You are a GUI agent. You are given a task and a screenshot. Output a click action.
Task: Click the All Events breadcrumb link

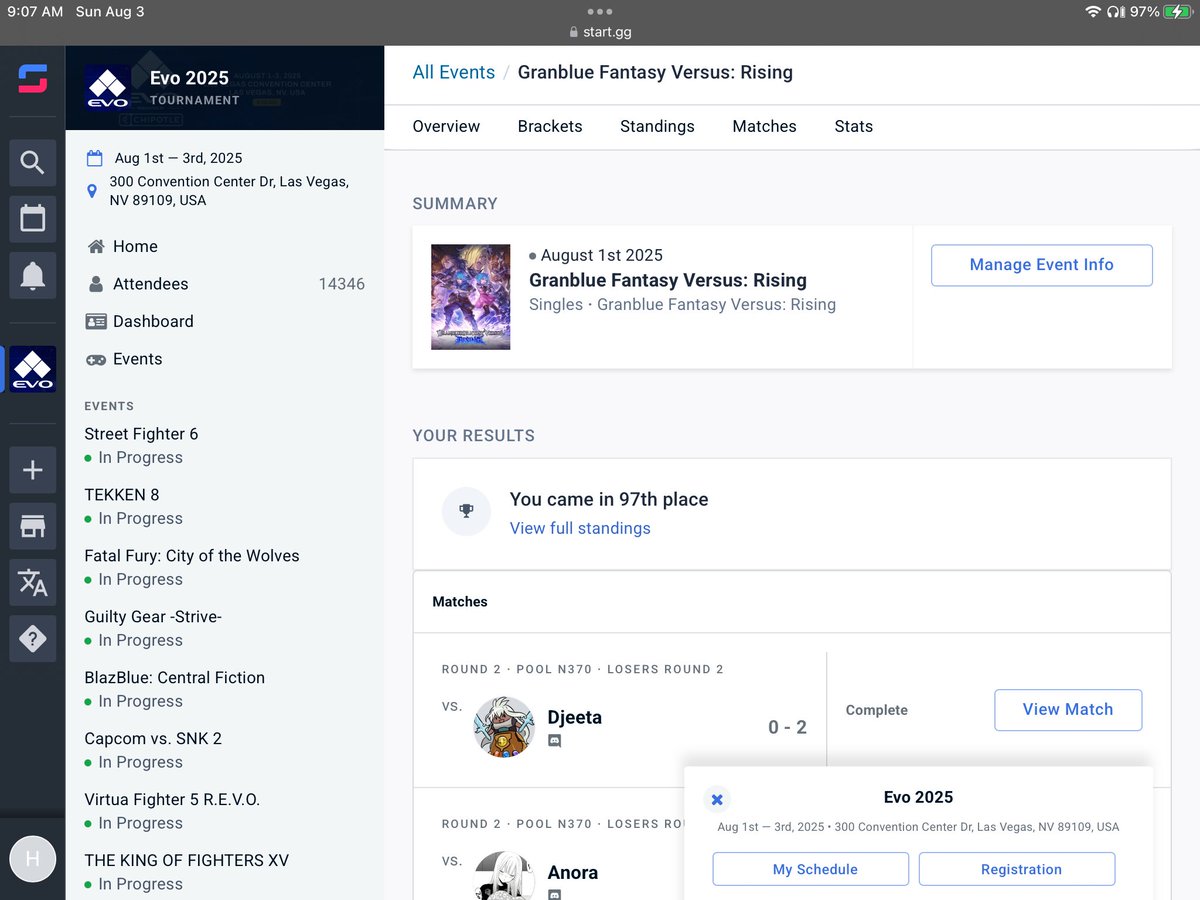(454, 72)
